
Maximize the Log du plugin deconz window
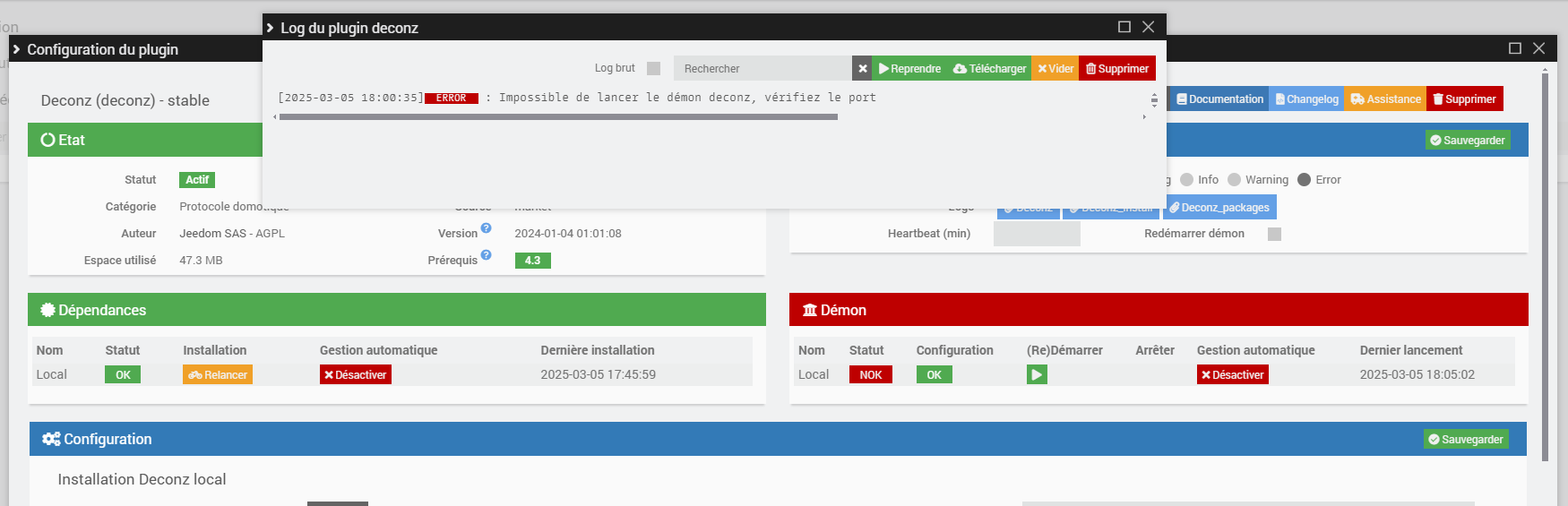point(1124,27)
